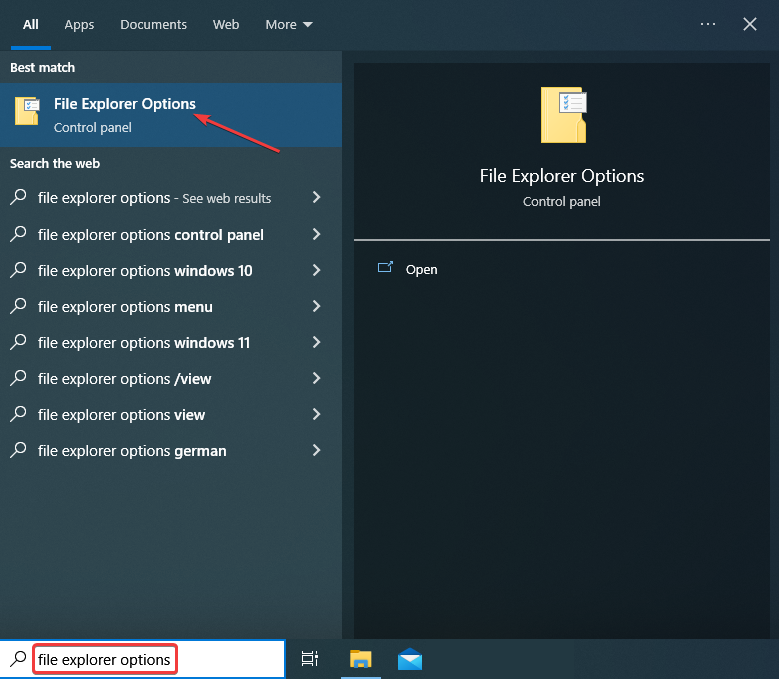779x679 pixels.
Task: Launch File Explorer from the taskbar
Action: click(x=360, y=658)
